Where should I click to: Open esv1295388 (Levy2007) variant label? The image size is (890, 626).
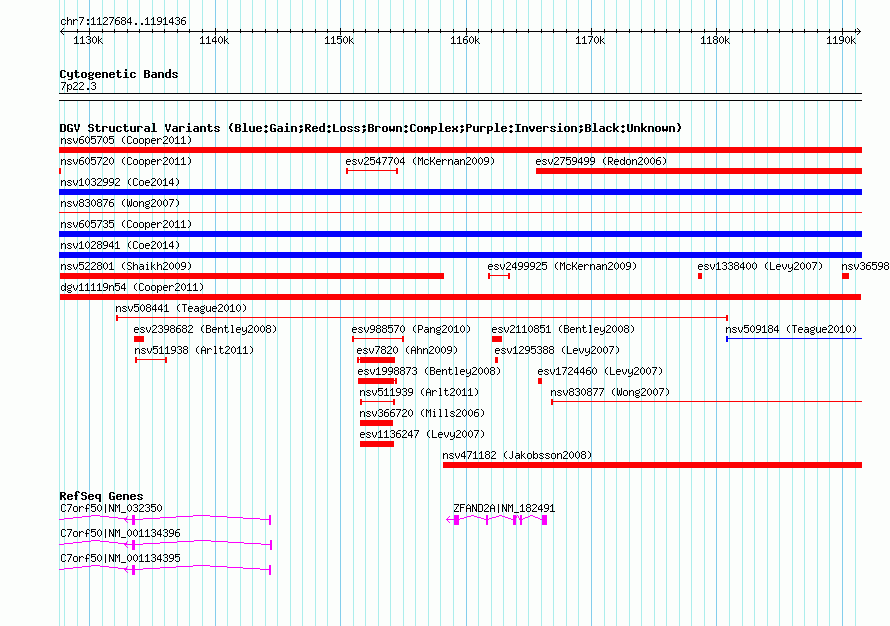coord(557,350)
